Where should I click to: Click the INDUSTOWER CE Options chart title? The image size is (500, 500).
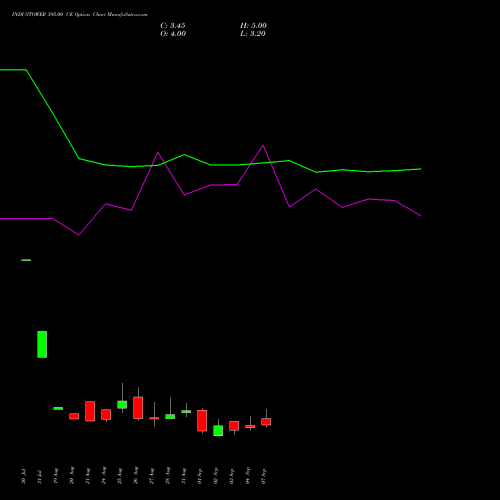coord(79,15)
